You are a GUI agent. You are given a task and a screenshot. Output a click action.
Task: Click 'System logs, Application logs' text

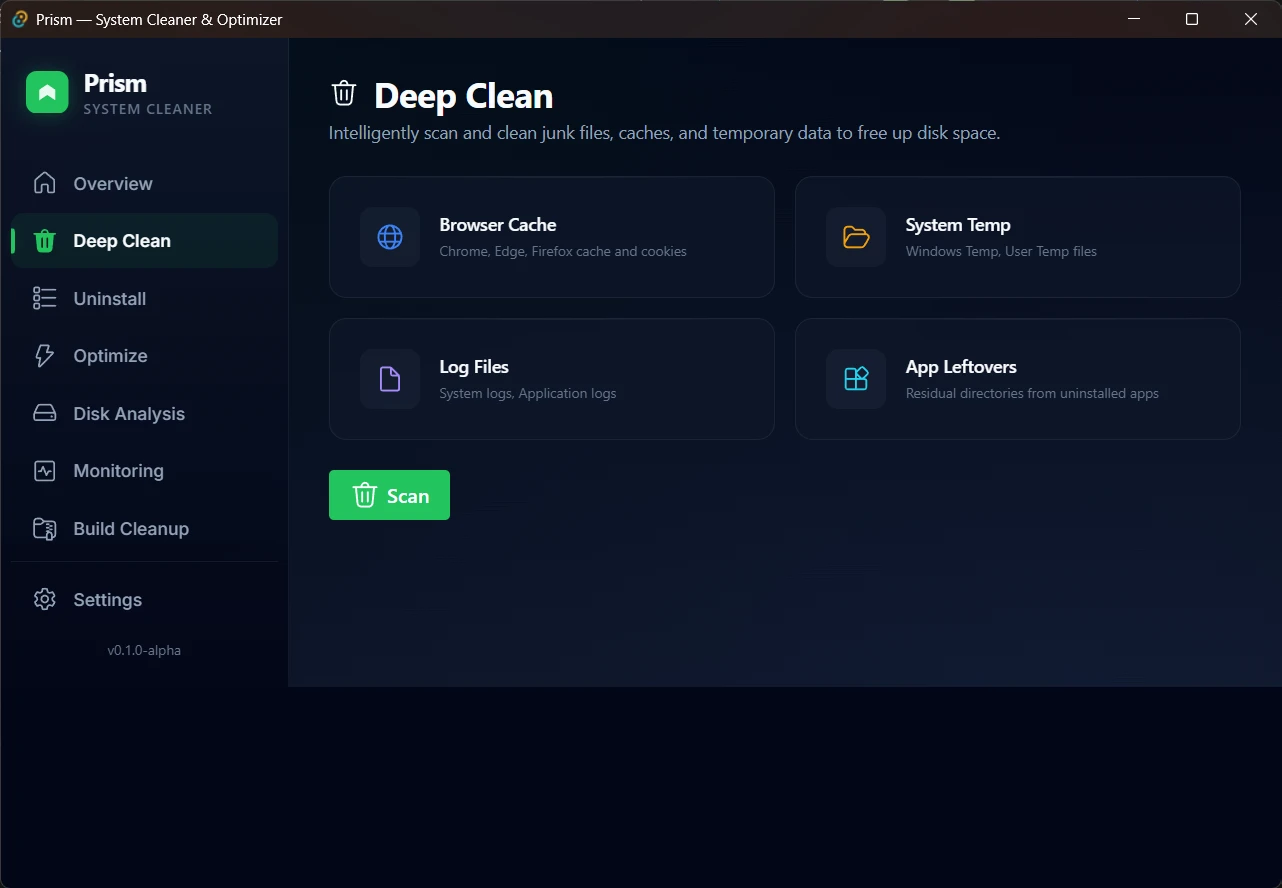528,393
